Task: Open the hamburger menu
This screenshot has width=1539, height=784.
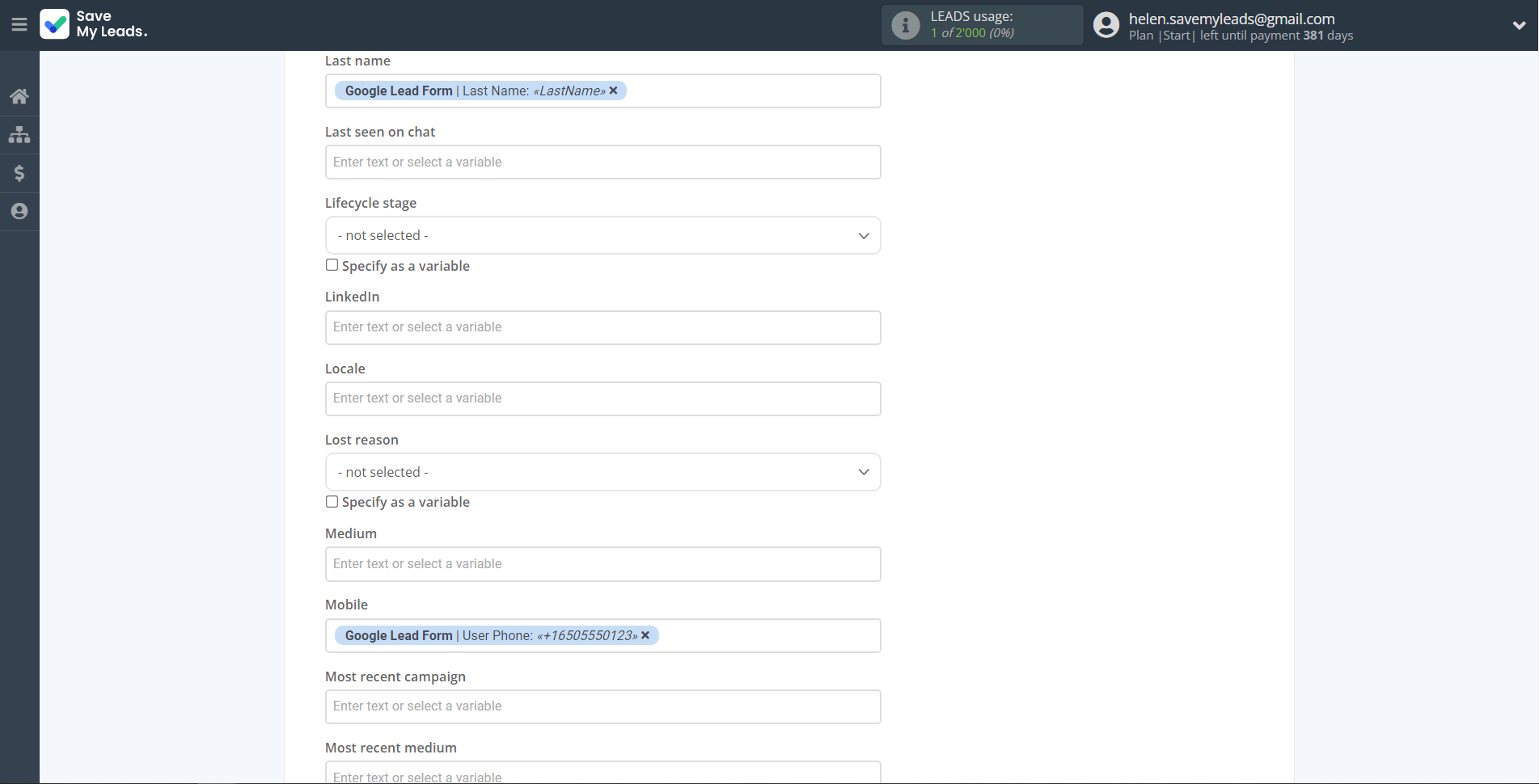Action: coord(19,24)
